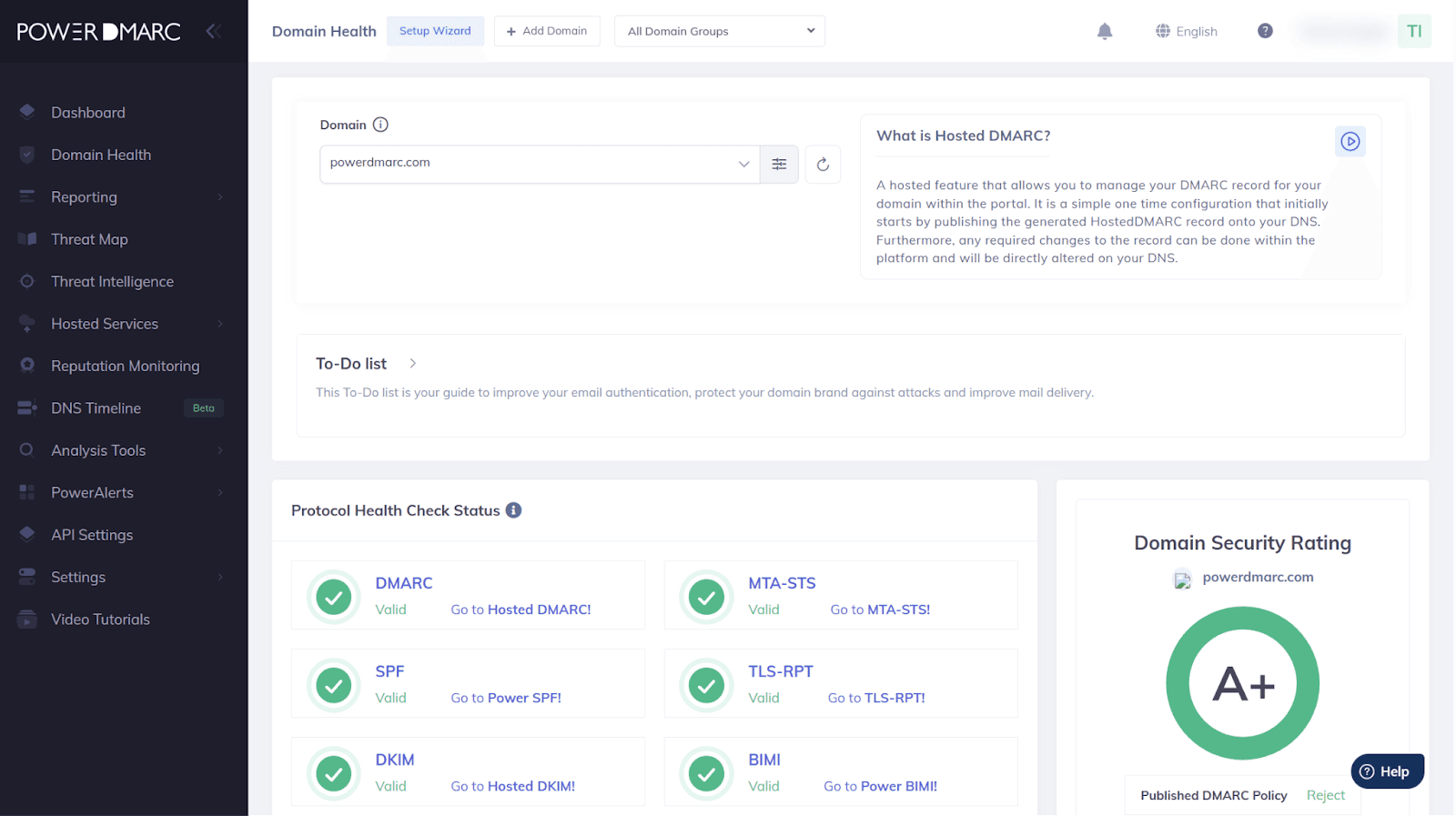Select Domain Health in sidebar
Screen dimensions: 1456x816
(x=101, y=155)
